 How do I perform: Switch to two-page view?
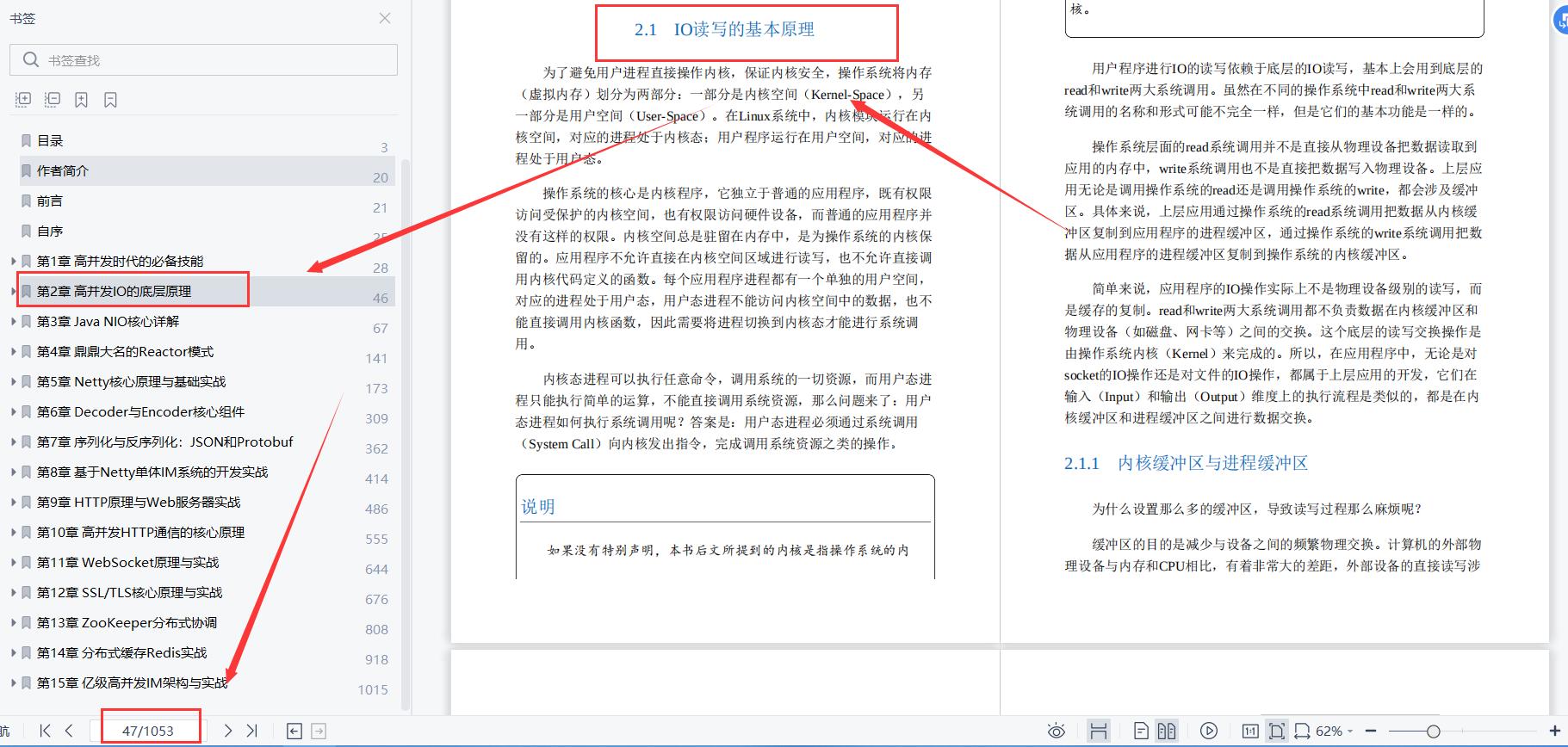(x=1167, y=731)
